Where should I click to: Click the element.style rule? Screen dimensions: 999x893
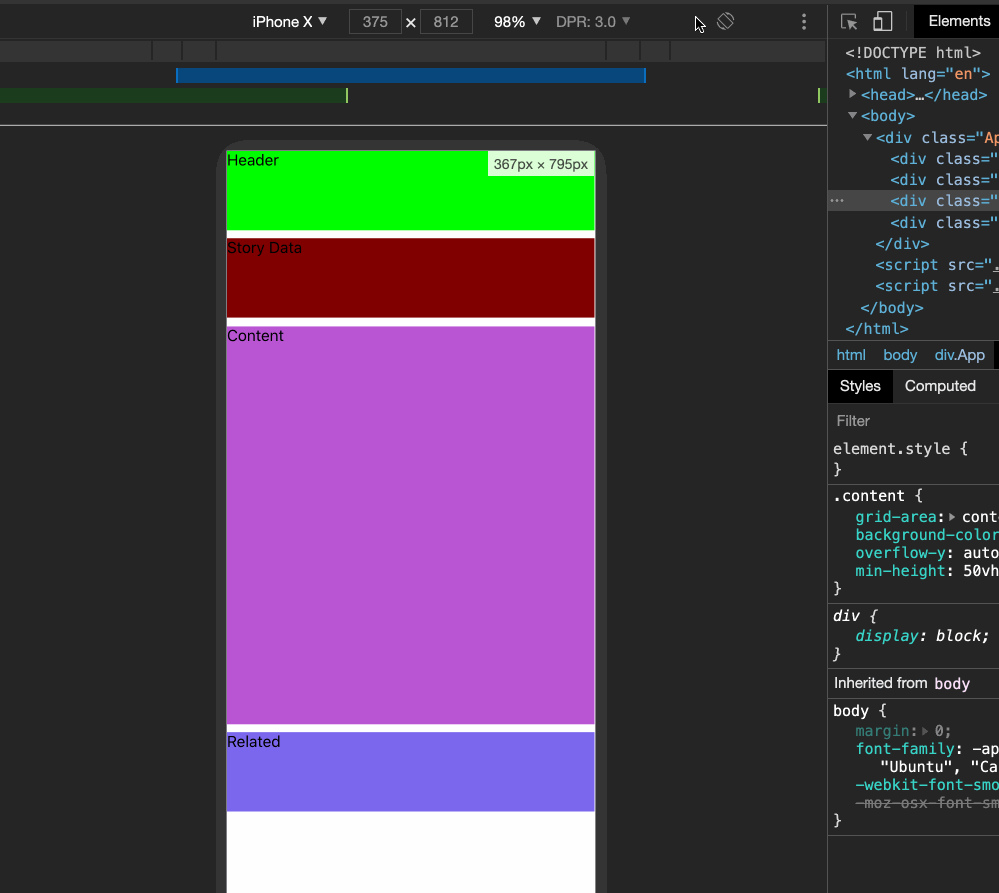tap(900, 448)
